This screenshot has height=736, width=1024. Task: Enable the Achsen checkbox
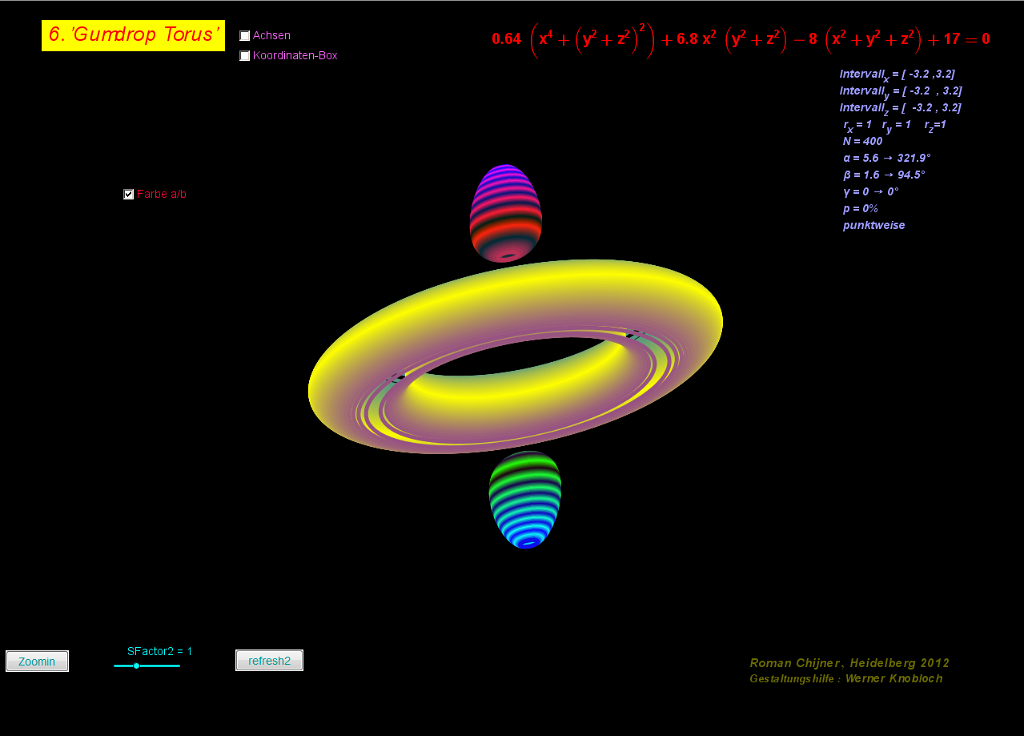[245, 36]
